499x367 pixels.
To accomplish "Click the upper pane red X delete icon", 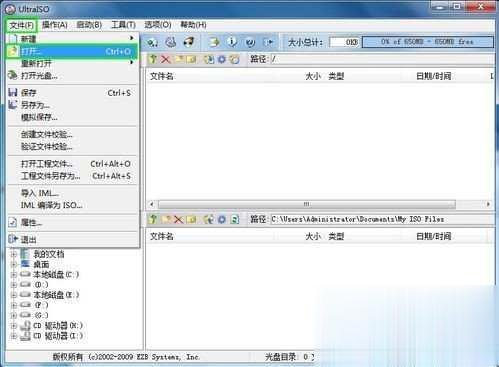I will point(166,59).
